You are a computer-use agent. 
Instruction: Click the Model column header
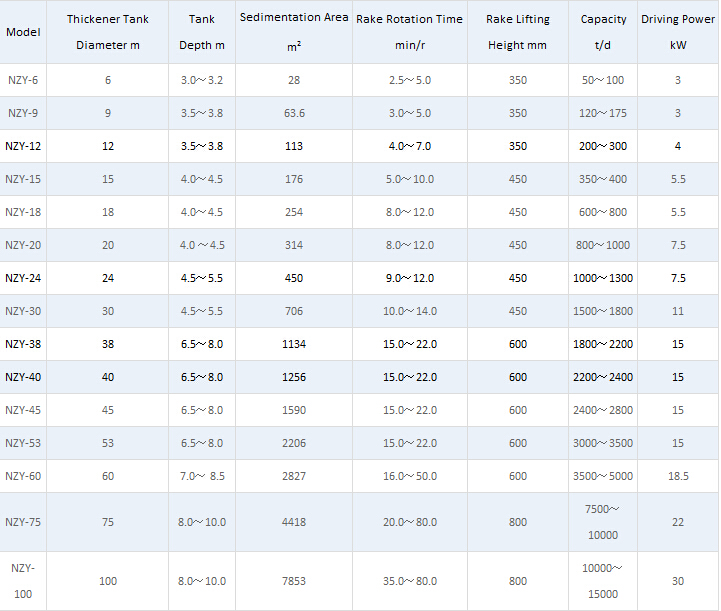click(23, 32)
